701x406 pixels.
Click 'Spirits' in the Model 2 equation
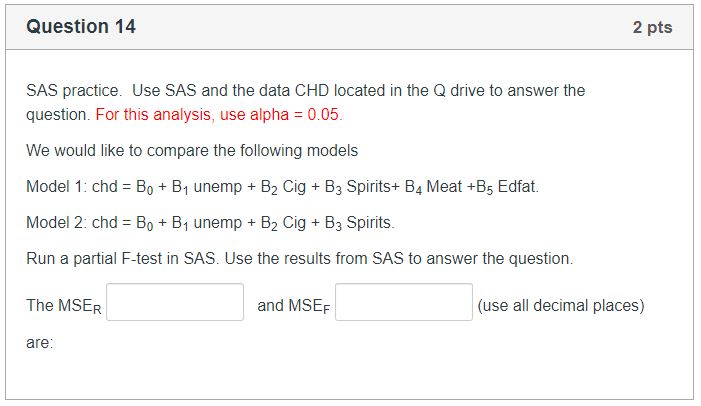(x=369, y=222)
